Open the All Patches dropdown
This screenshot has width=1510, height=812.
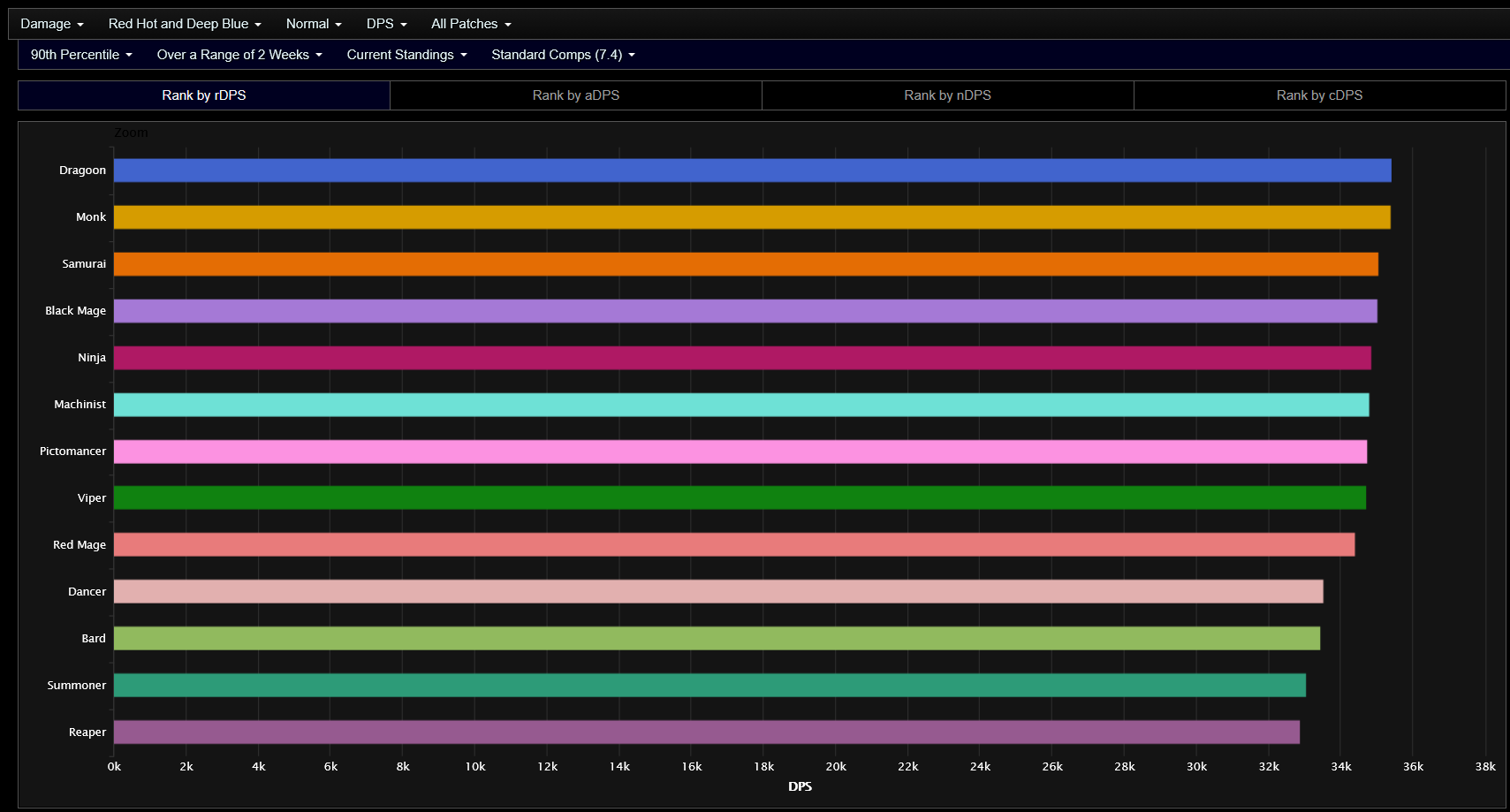coord(471,24)
